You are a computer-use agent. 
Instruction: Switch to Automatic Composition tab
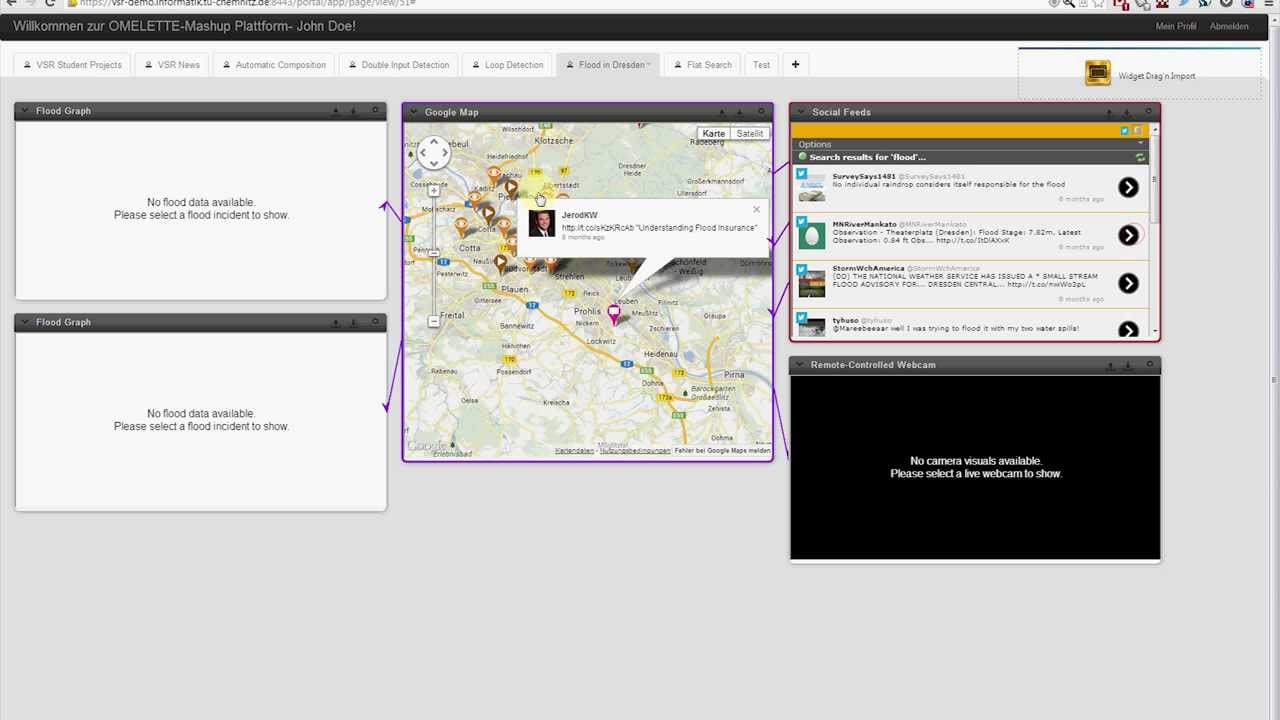pyautogui.click(x=274, y=65)
